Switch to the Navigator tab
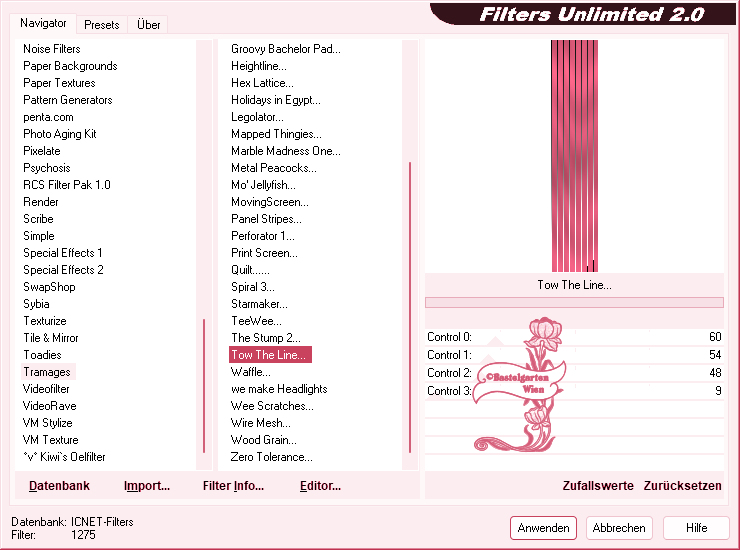Image resolution: width=740 pixels, height=550 pixels. tap(43, 23)
